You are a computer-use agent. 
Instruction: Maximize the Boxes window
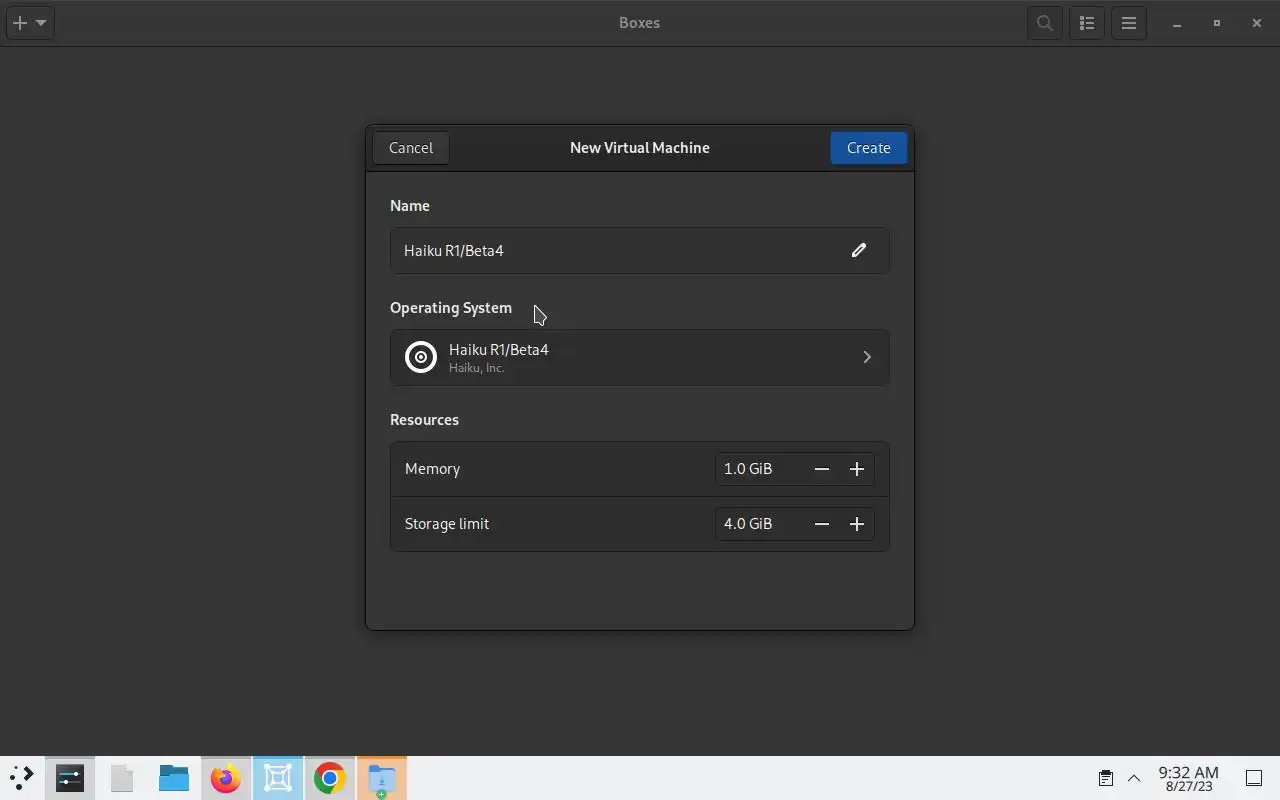pos(1217,23)
